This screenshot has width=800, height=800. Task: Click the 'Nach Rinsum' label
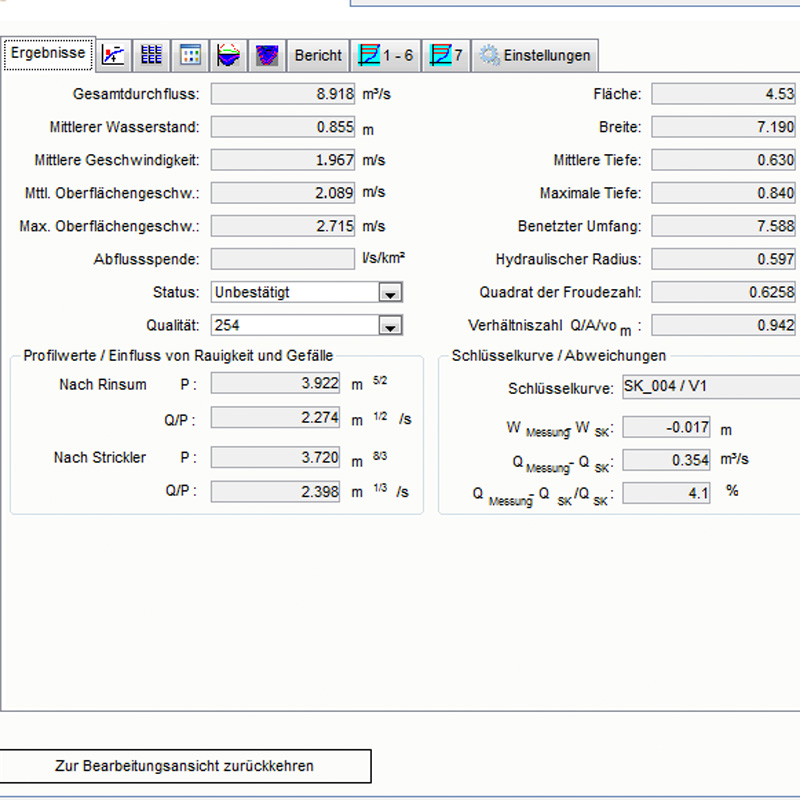tap(103, 384)
